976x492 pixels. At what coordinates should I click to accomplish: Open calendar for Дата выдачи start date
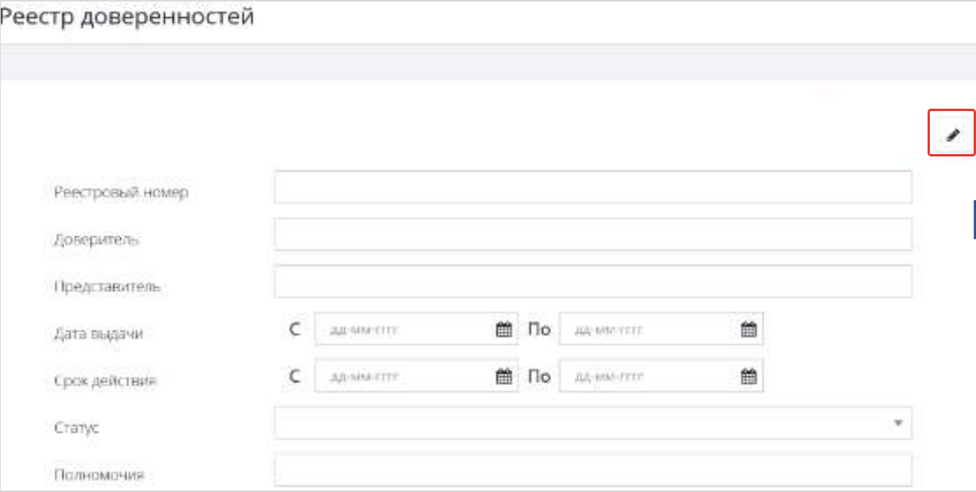pyautogui.click(x=504, y=329)
